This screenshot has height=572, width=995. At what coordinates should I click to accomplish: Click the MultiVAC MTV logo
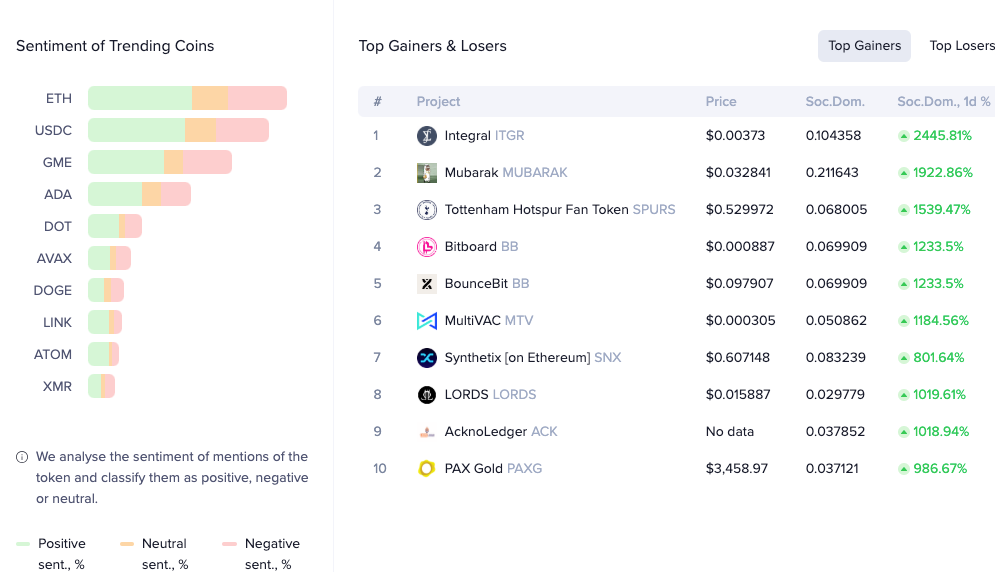point(426,321)
